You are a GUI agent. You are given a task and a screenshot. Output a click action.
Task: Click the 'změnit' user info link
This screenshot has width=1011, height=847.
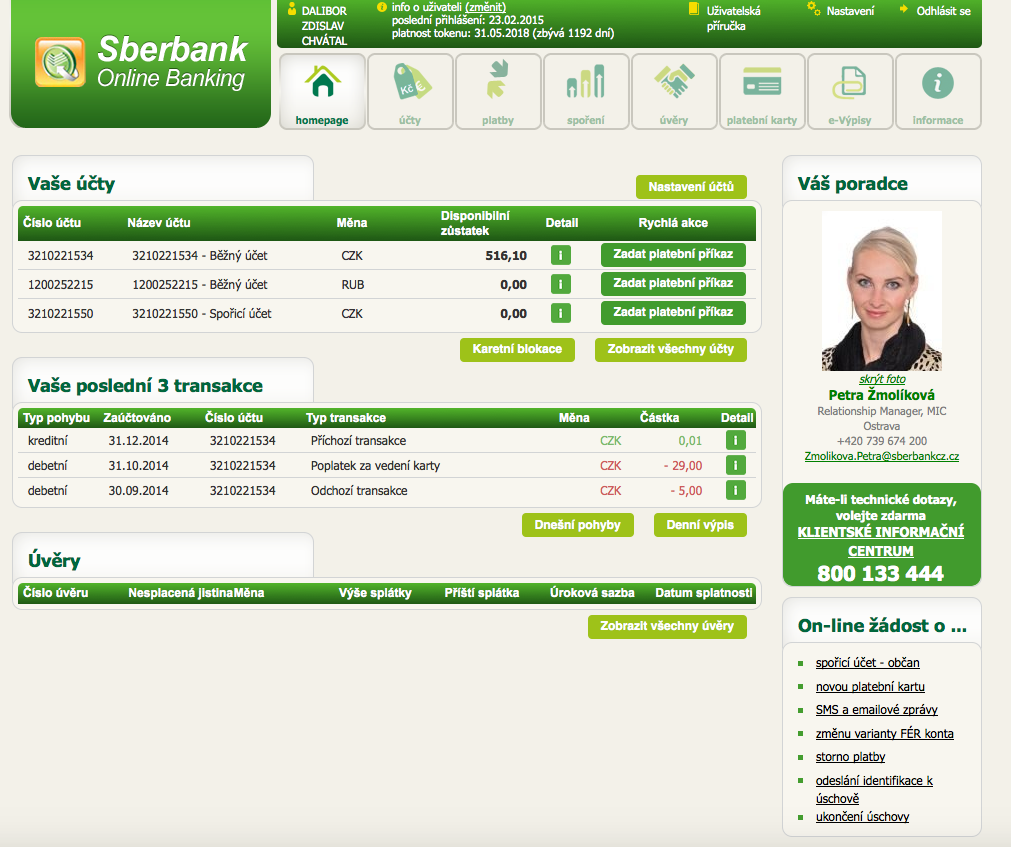[x=486, y=7]
